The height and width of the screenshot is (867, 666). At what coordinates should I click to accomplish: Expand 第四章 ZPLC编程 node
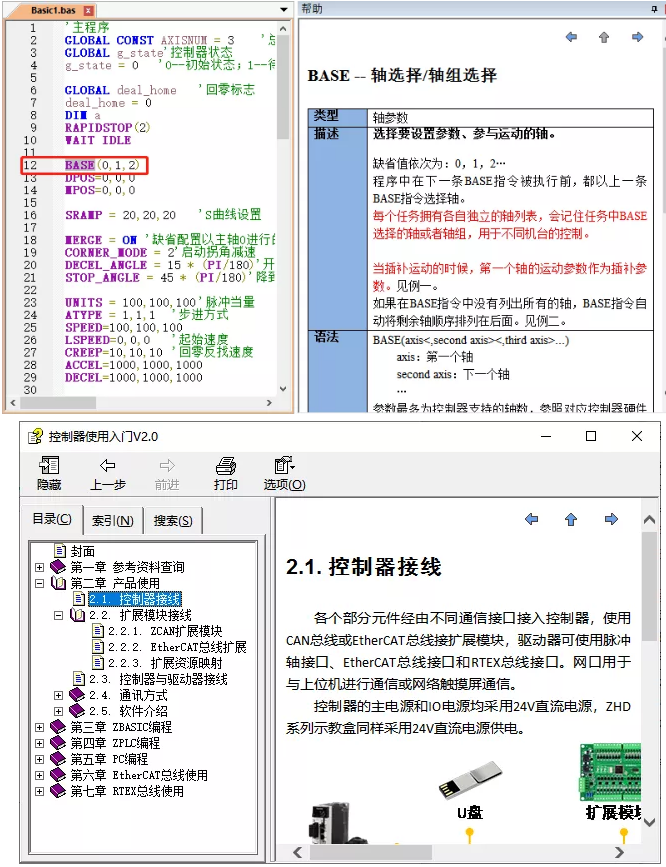pos(39,743)
